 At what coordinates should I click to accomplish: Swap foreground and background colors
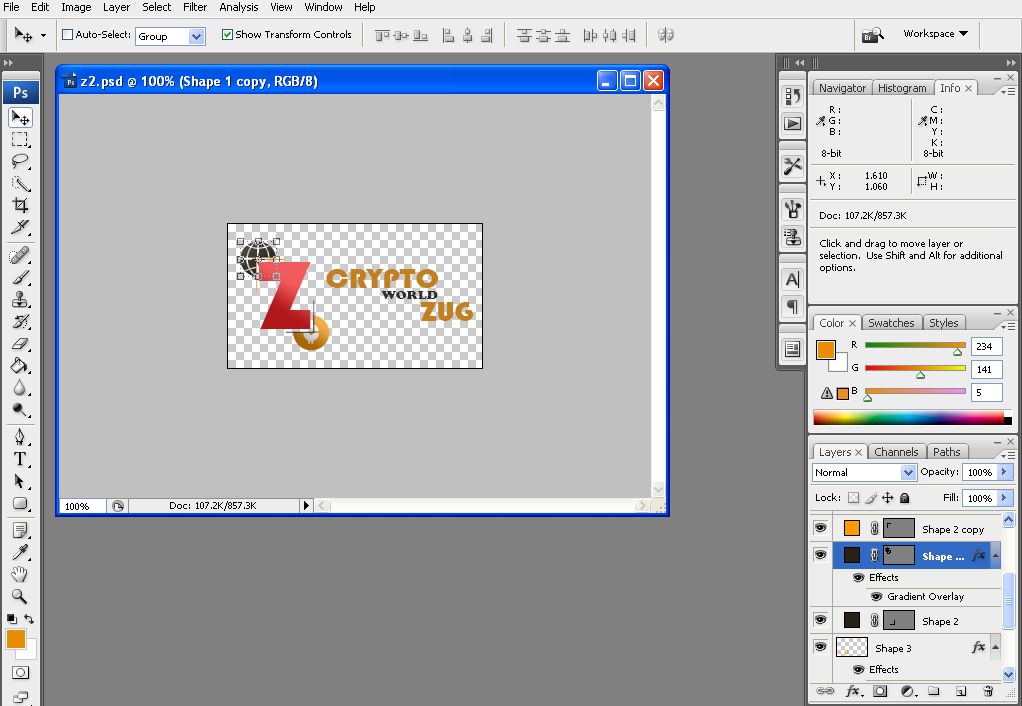click(29, 618)
